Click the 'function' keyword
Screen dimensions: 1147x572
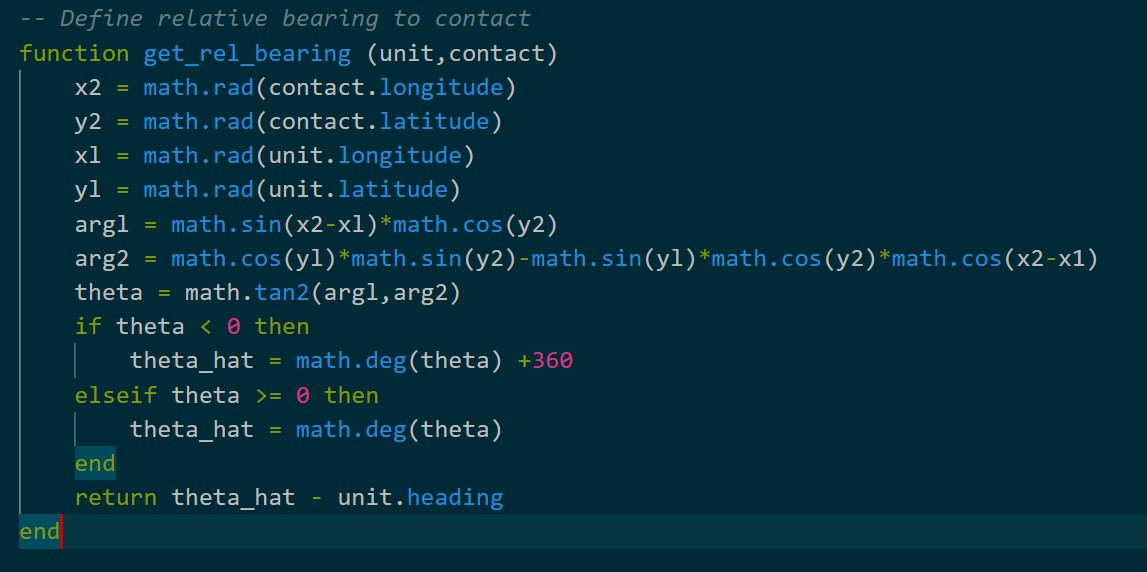(x=74, y=53)
